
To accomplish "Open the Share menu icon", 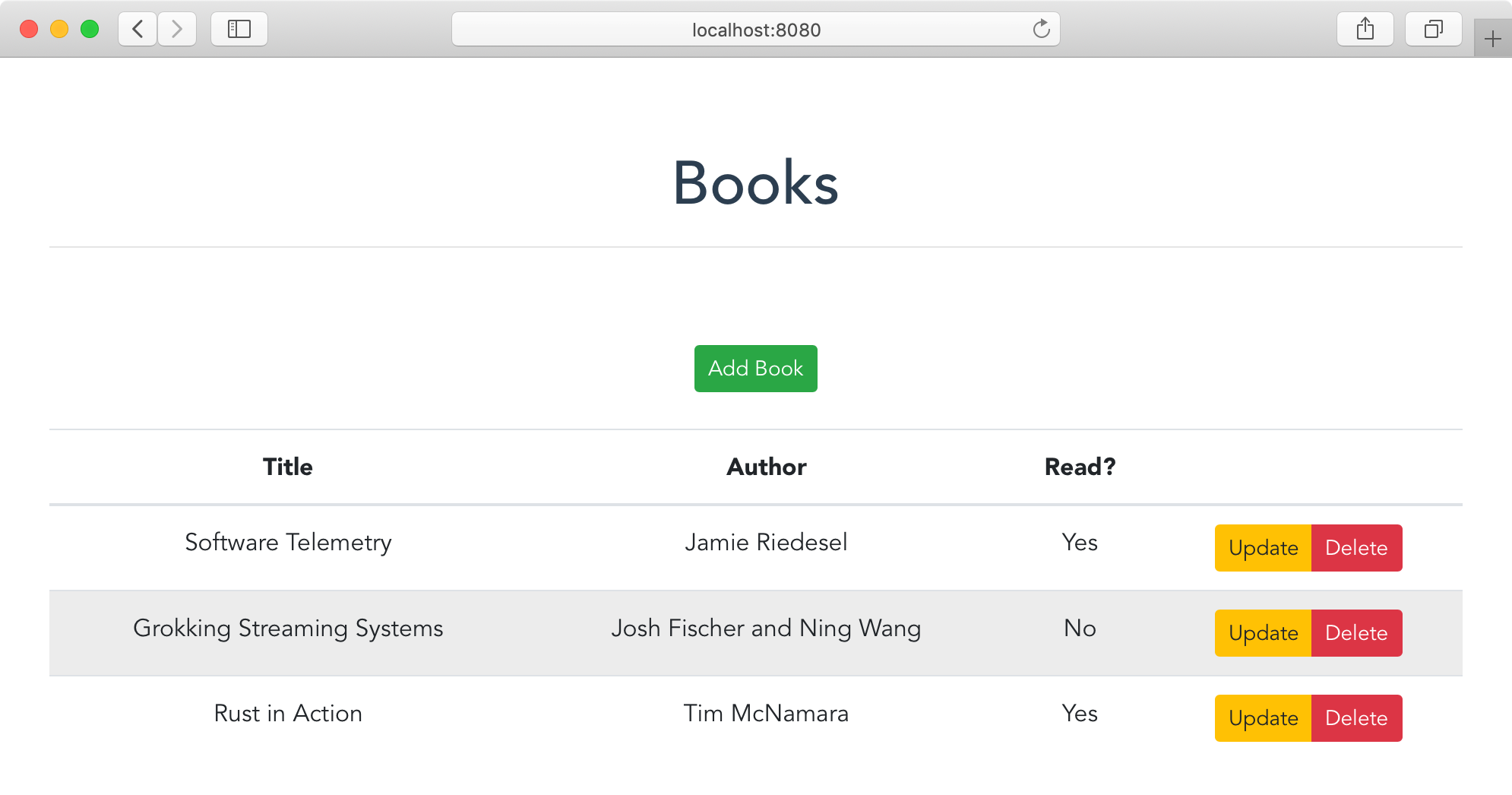I will tap(1365, 30).
